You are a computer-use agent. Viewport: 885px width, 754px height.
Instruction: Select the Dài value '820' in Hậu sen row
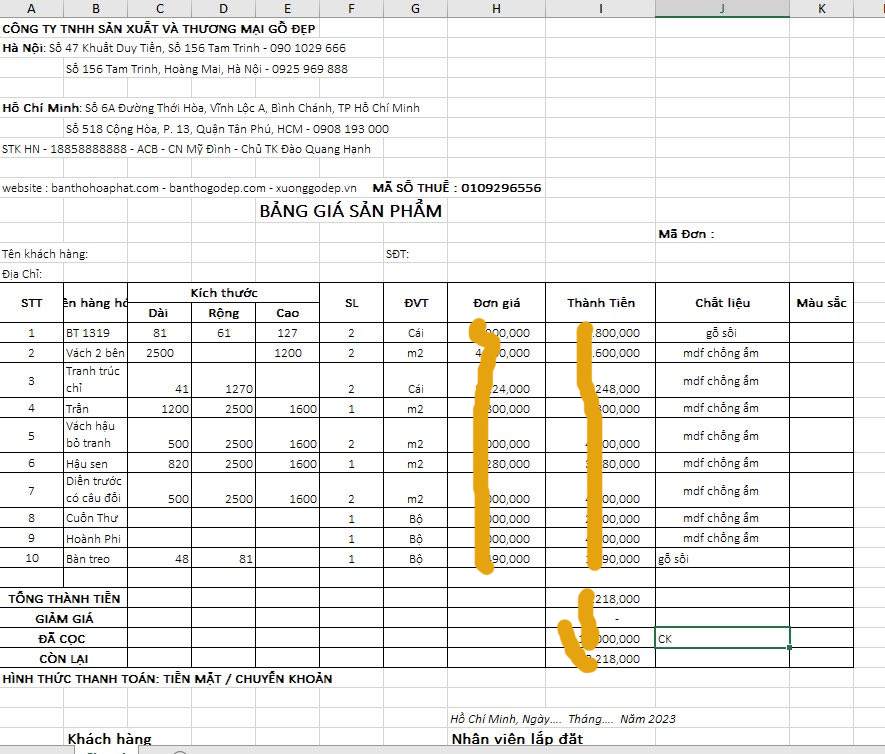coord(160,463)
